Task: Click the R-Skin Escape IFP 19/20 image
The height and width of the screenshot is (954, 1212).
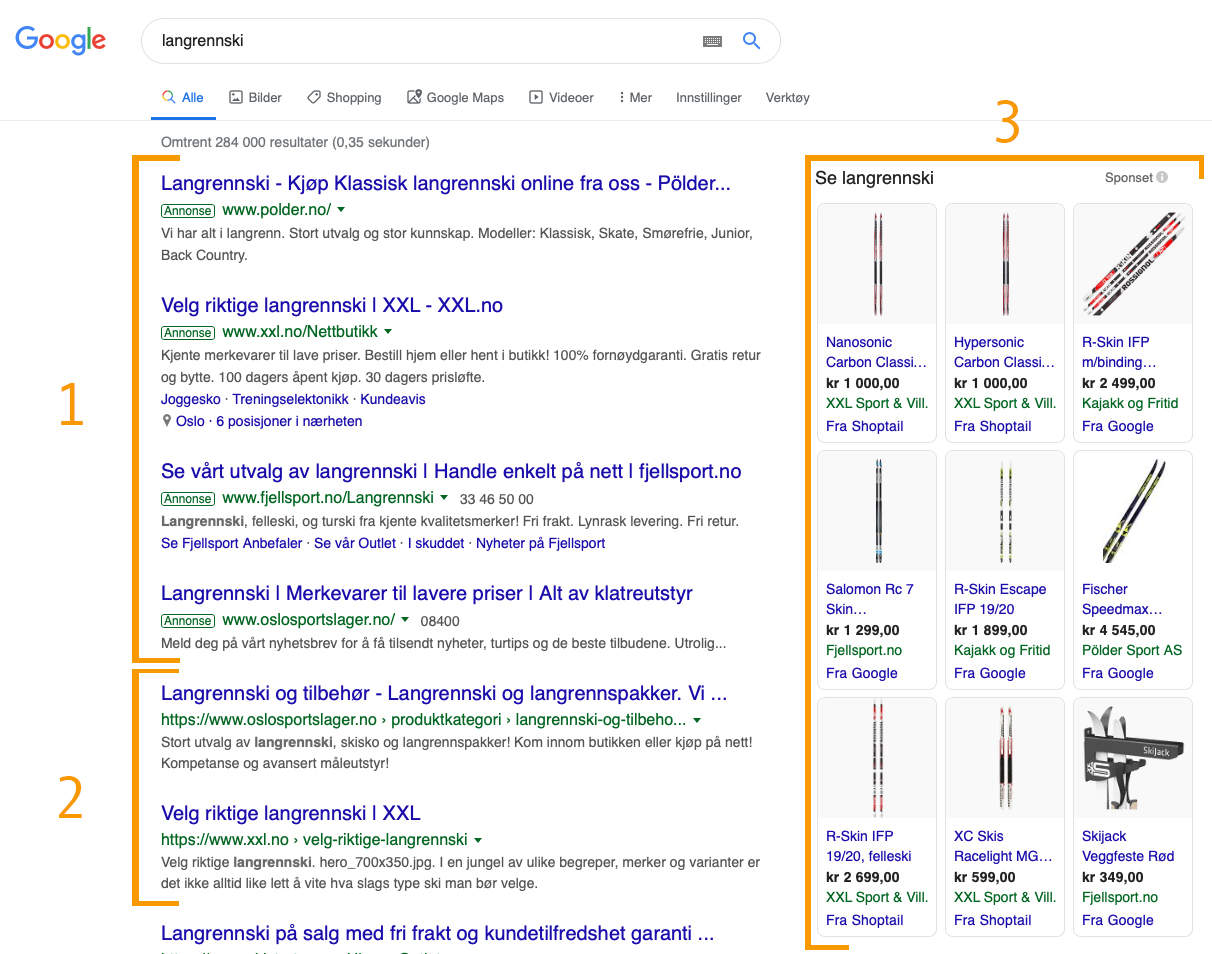Action: point(1005,511)
